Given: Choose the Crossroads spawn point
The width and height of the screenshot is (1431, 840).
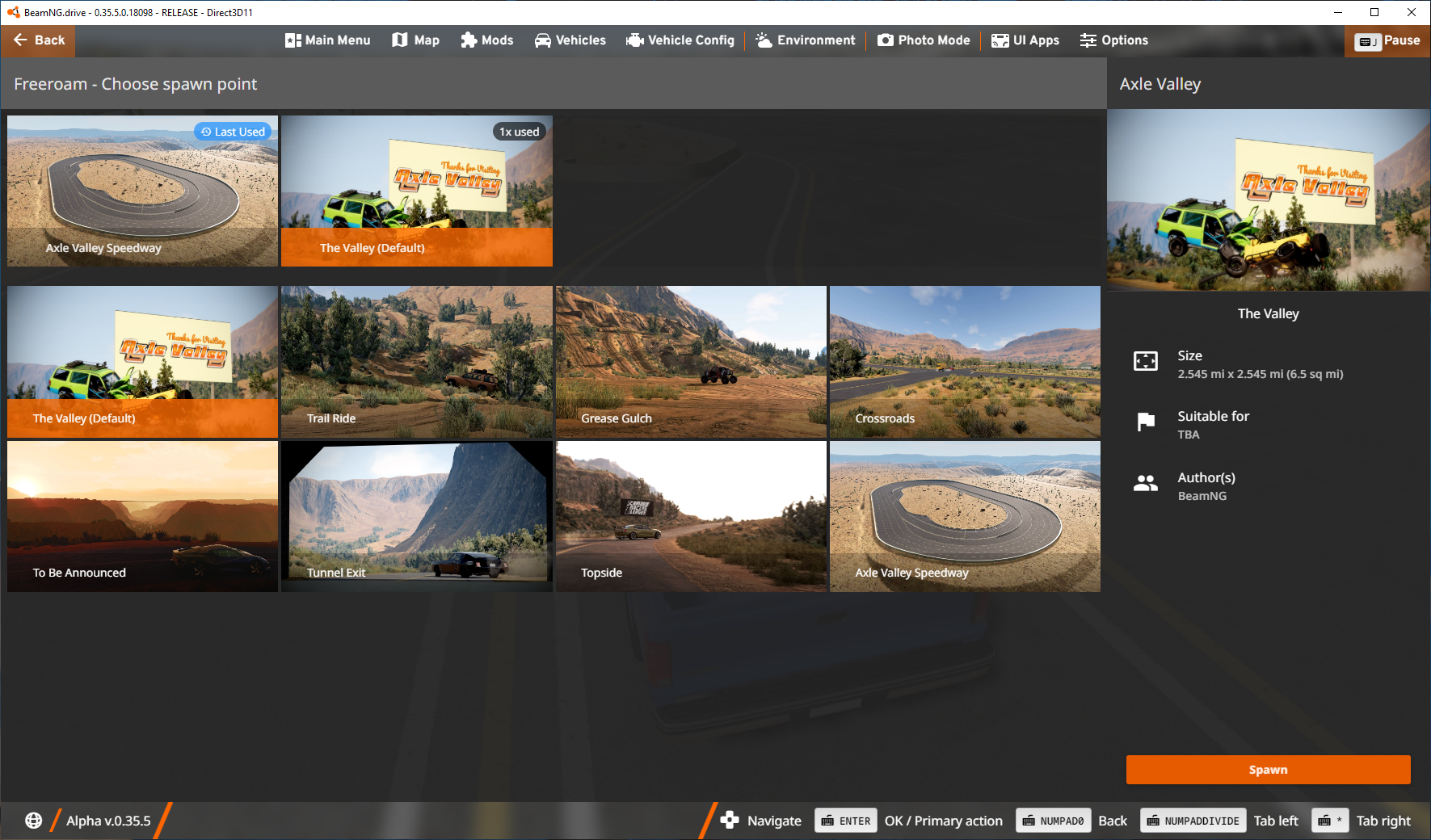Looking at the screenshot, I should pos(965,362).
